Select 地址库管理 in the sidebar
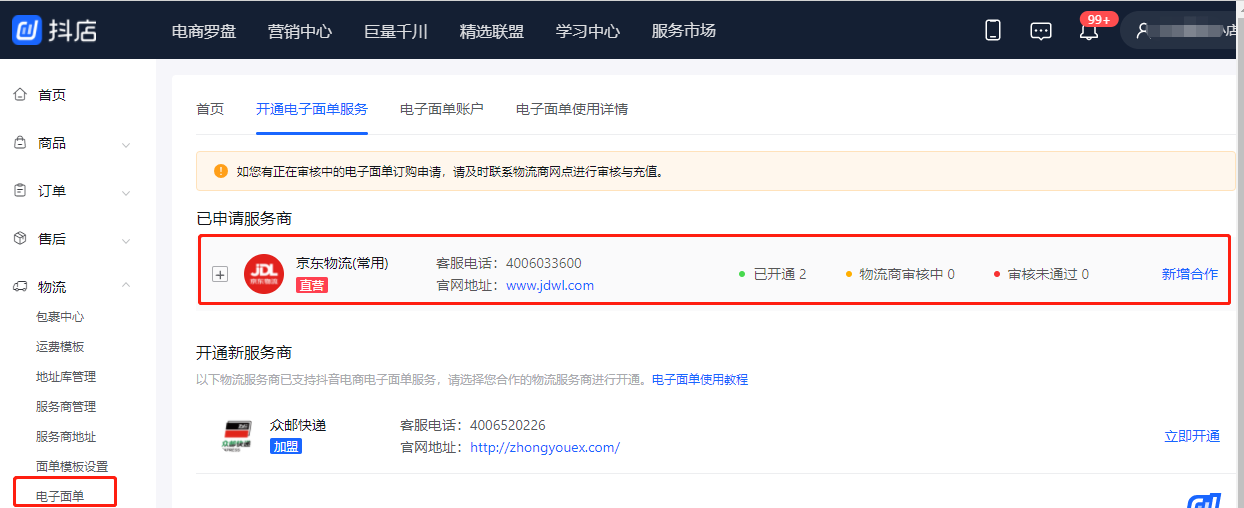1244x508 pixels. pos(66,377)
